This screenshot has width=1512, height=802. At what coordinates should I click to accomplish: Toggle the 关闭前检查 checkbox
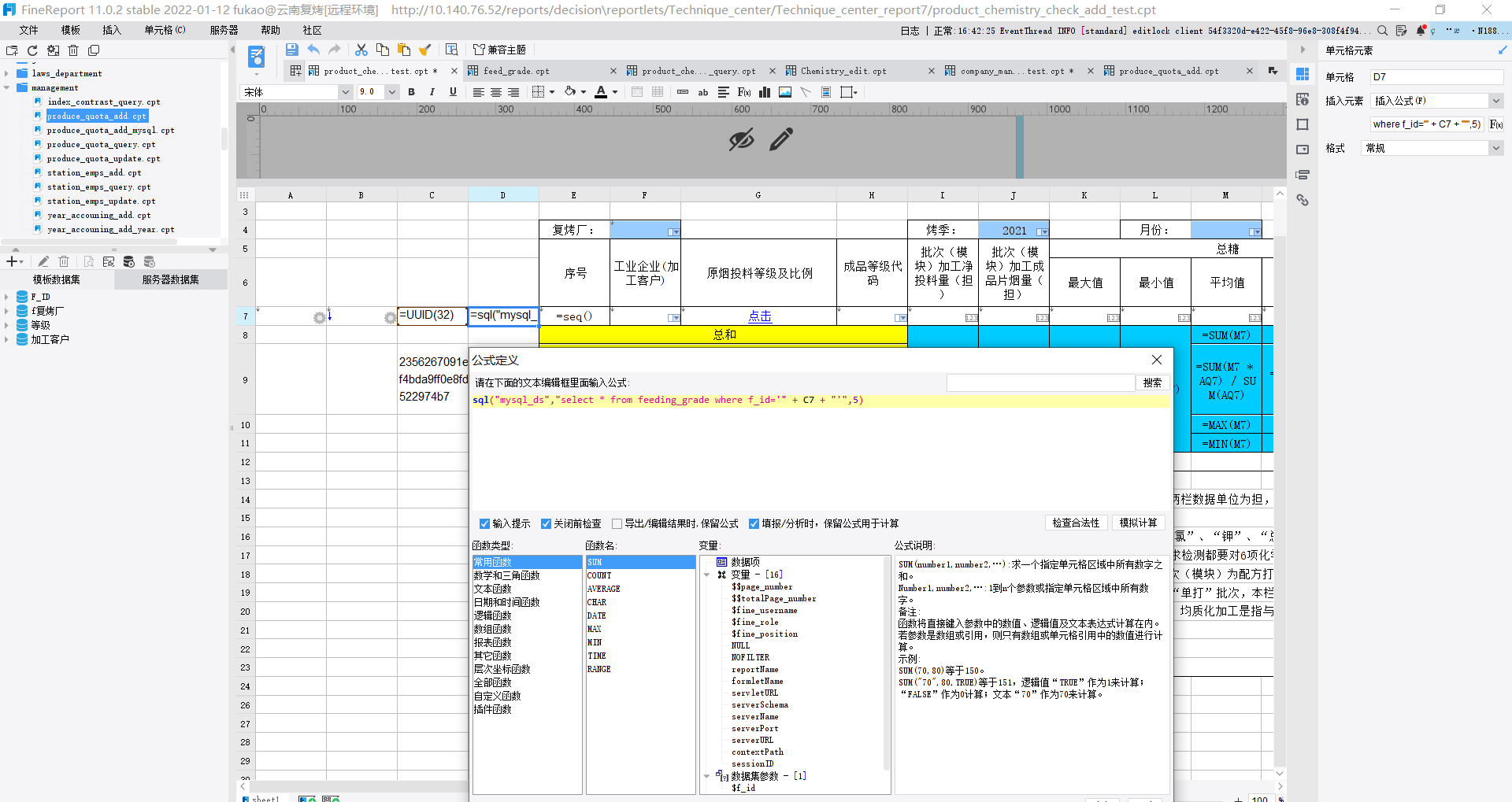pyautogui.click(x=546, y=523)
